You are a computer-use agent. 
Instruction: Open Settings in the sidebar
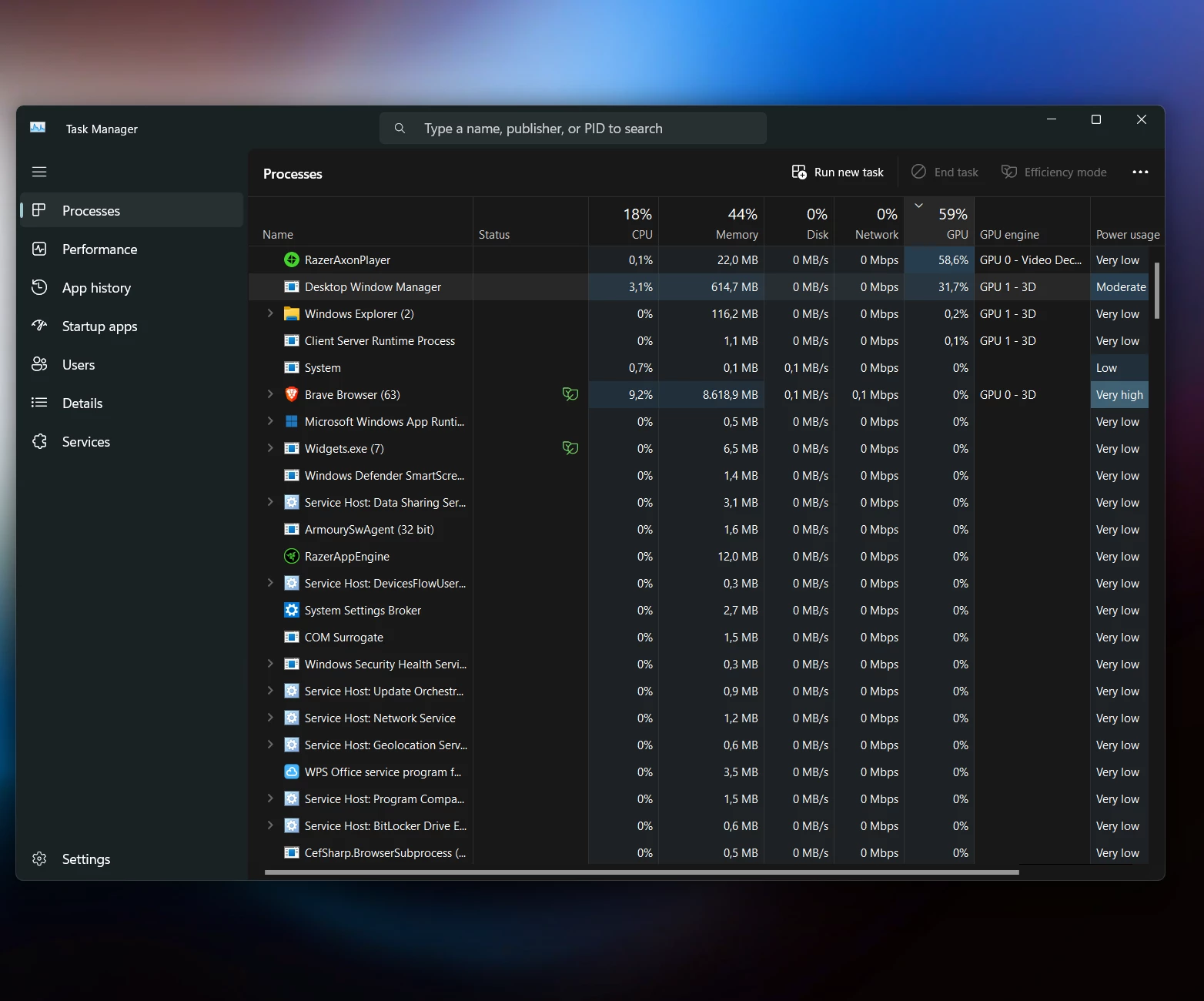click(x=132, y=859)
